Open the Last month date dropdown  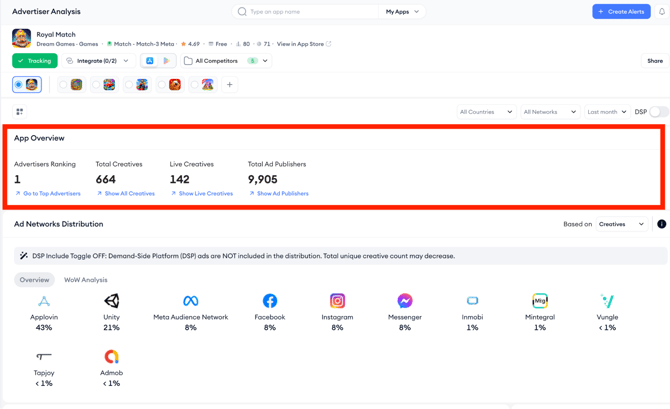click(607, 112)
